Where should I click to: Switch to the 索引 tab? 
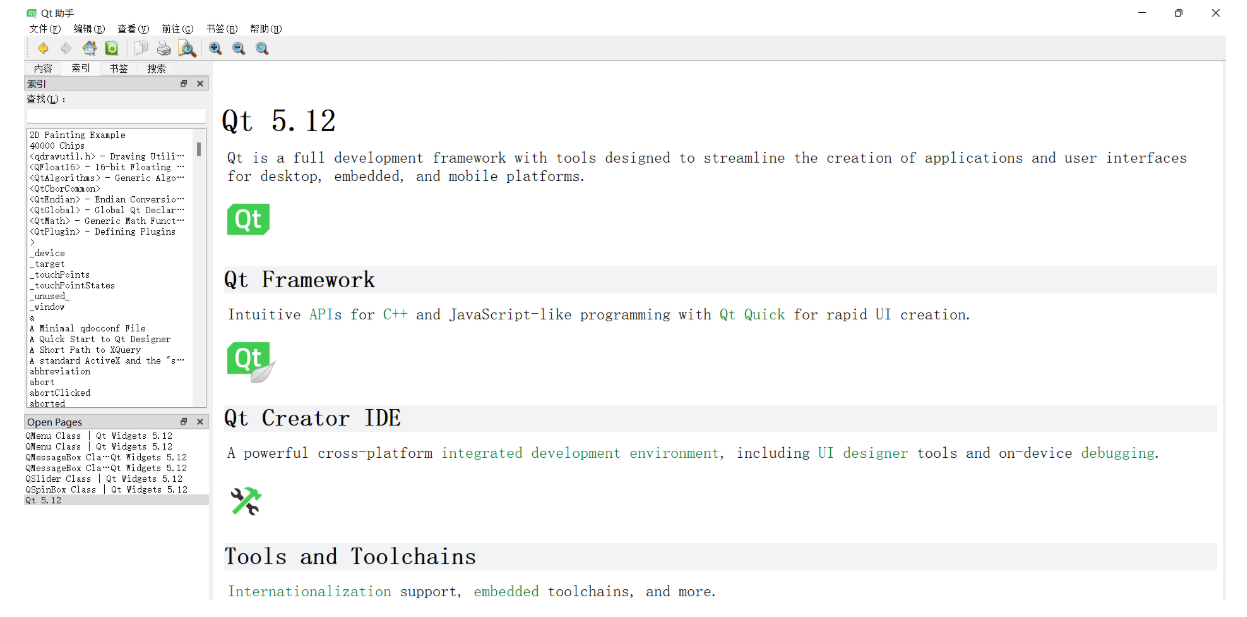[80, 68]
